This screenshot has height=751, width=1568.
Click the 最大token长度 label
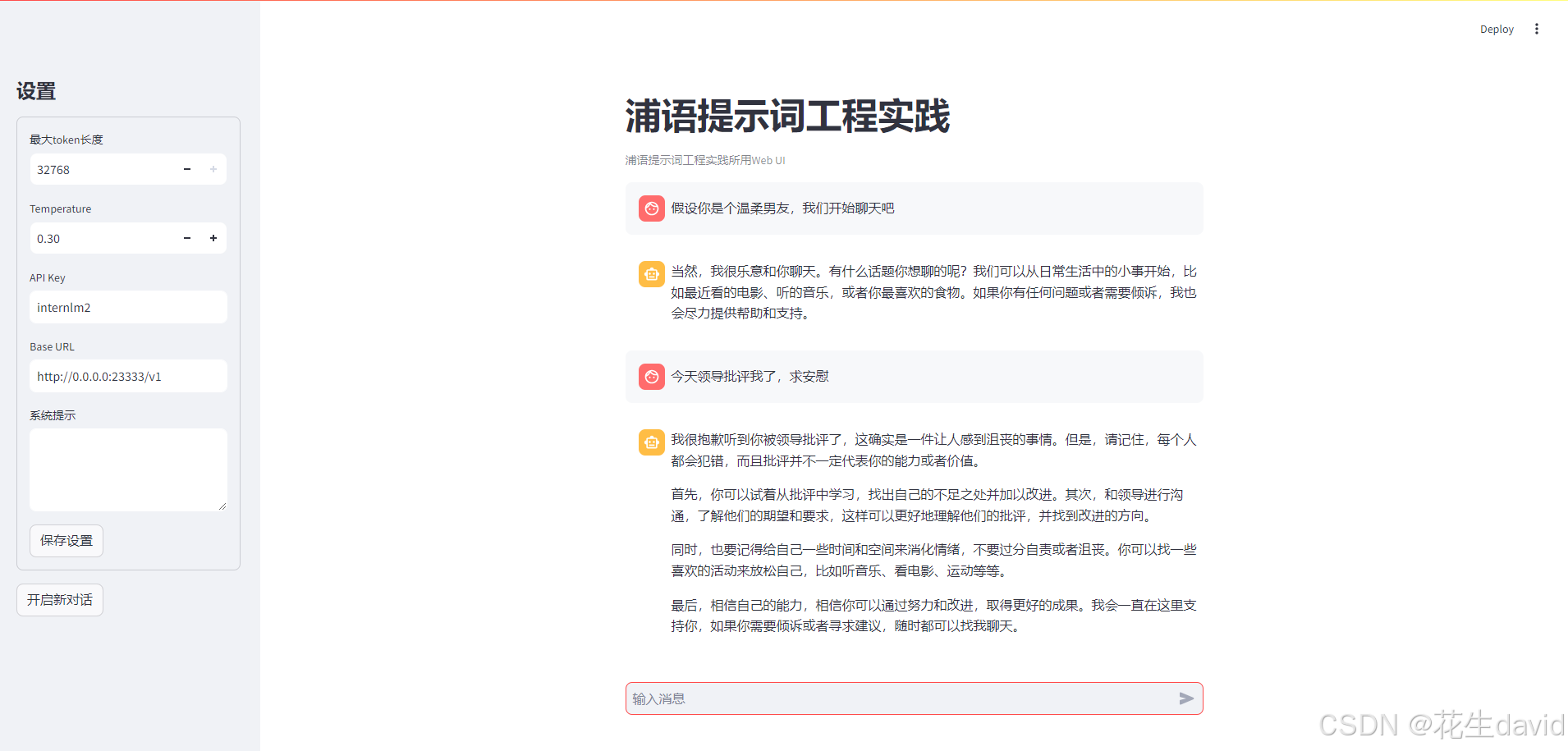66,140
